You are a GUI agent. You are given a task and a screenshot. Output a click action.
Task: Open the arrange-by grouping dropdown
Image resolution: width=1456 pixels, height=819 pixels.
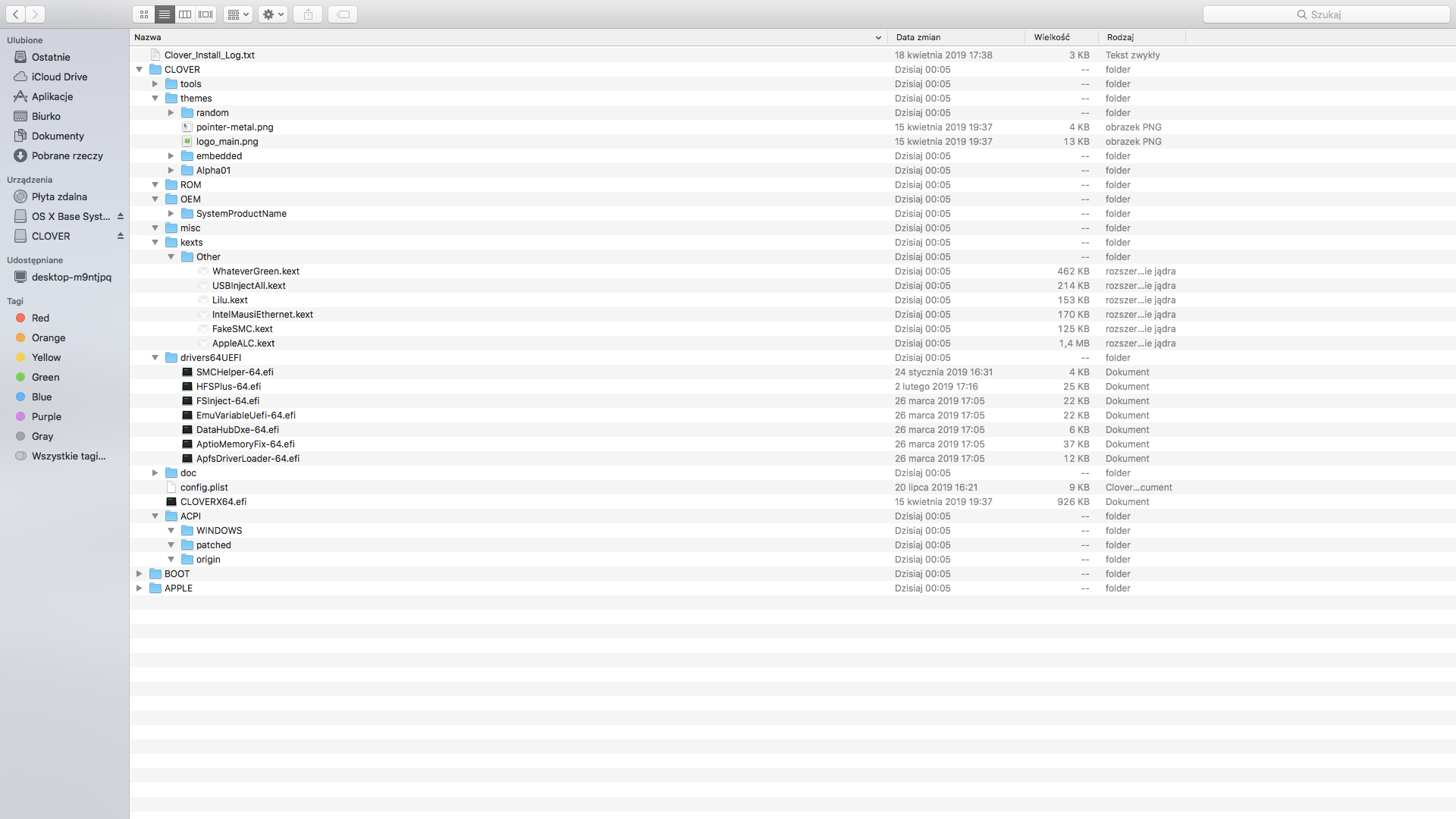238,14
